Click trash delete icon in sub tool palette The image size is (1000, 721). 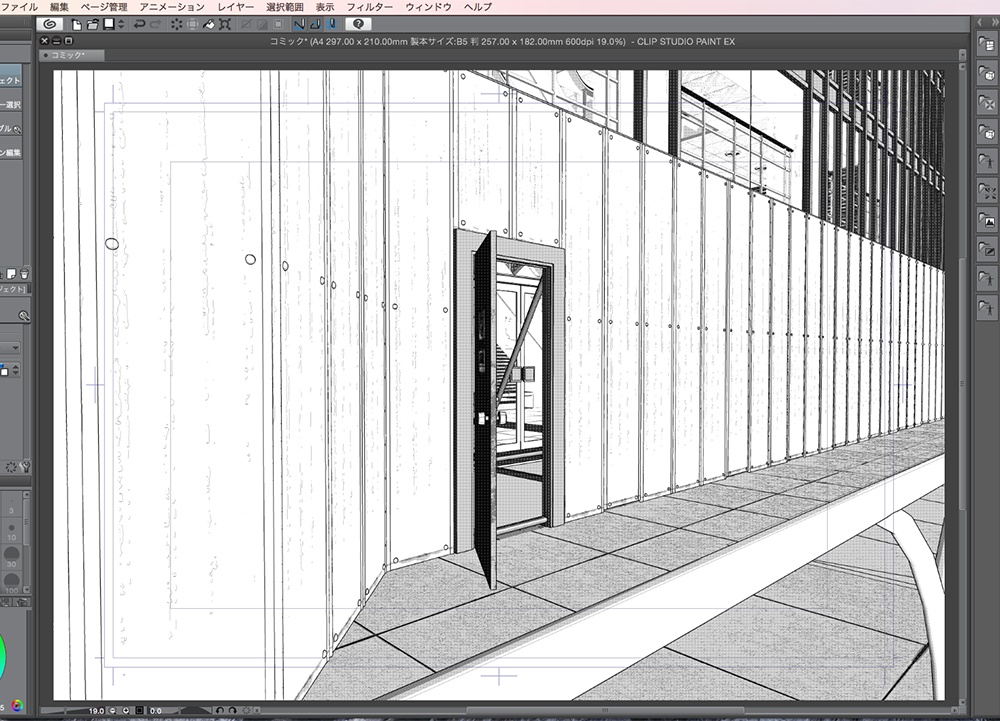(x=24, y=274)
